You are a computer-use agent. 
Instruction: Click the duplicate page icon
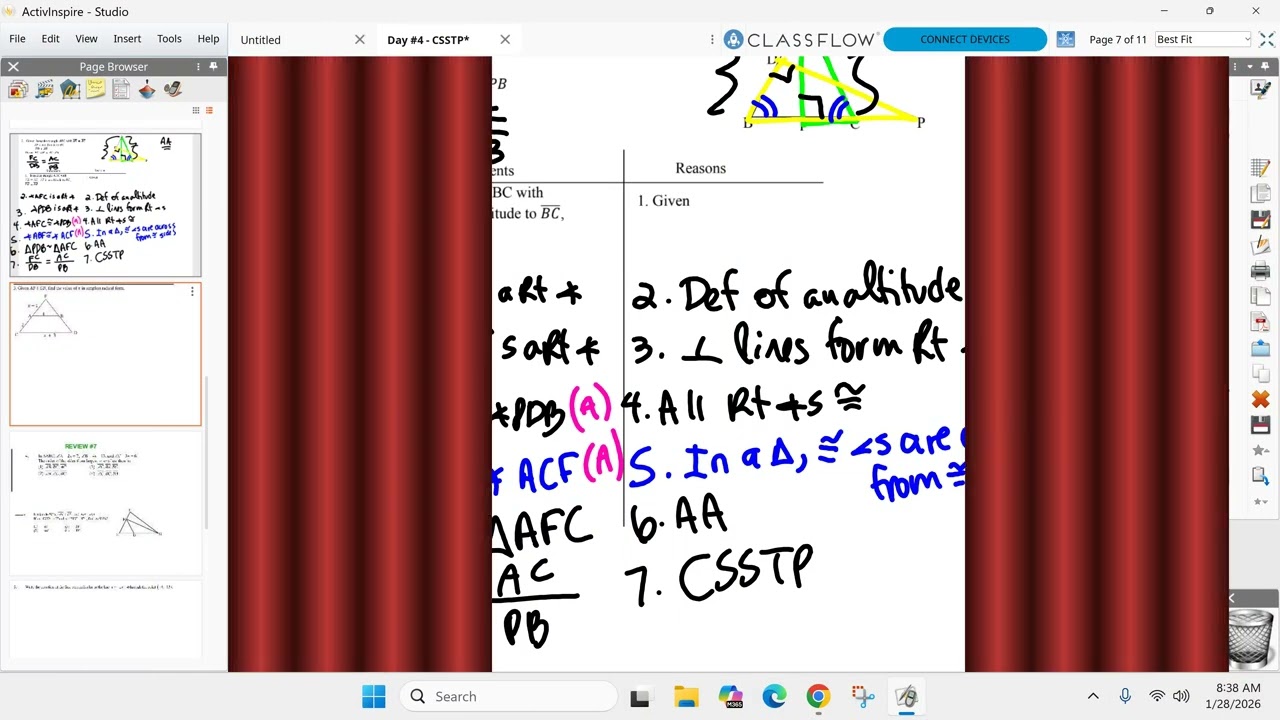[x=1260, y=297]
